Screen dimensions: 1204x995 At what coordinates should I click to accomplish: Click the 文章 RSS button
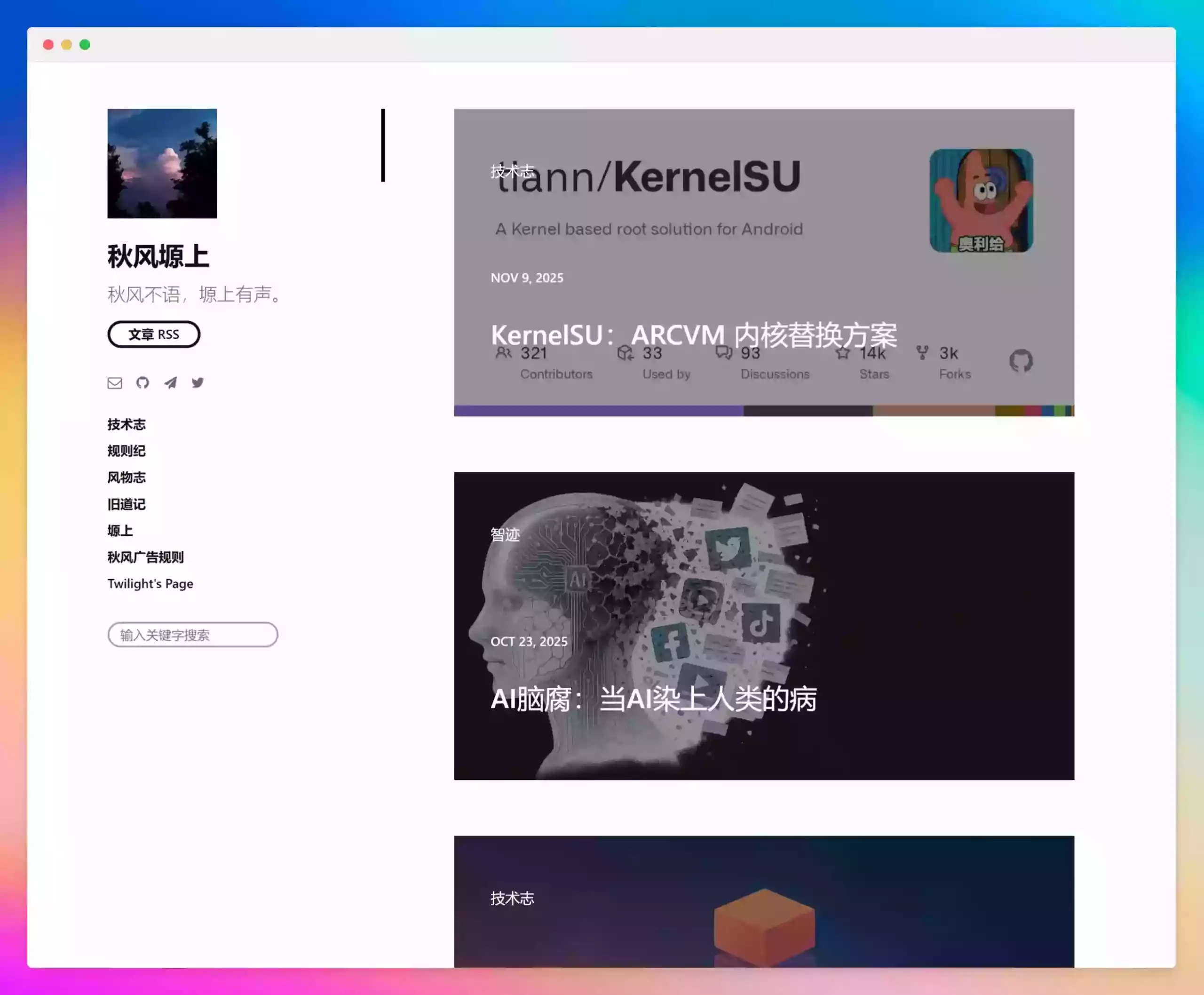click(x=154, y=334)
